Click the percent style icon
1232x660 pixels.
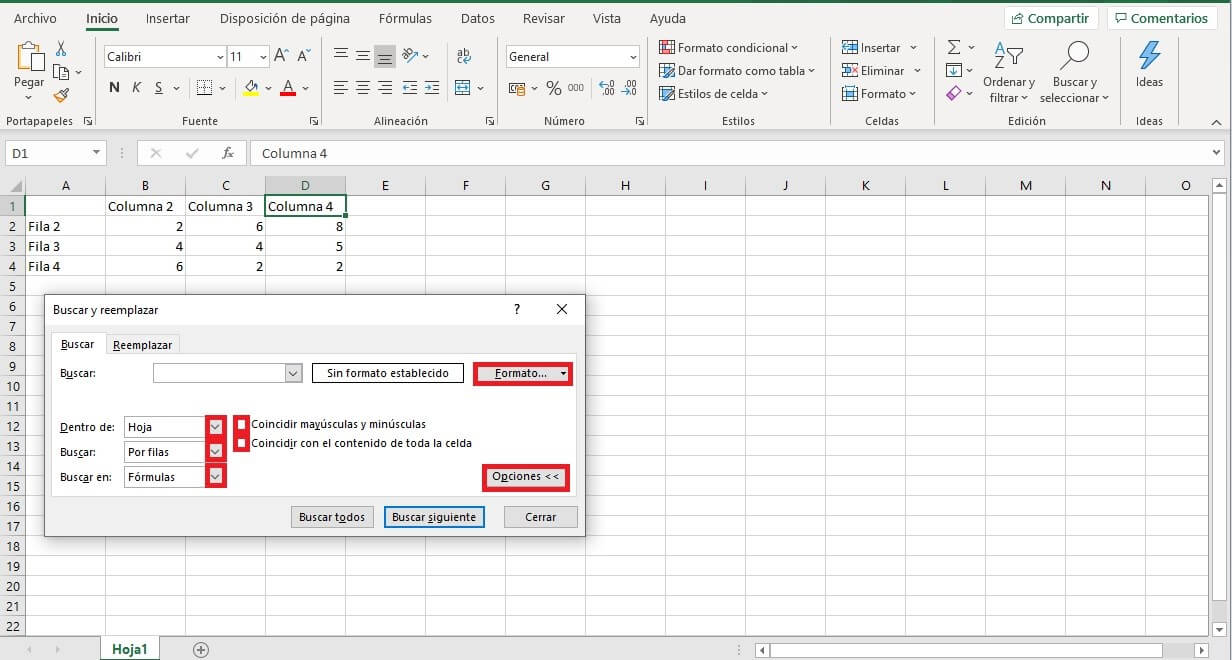pyautogui.click(x=553, y=88)
